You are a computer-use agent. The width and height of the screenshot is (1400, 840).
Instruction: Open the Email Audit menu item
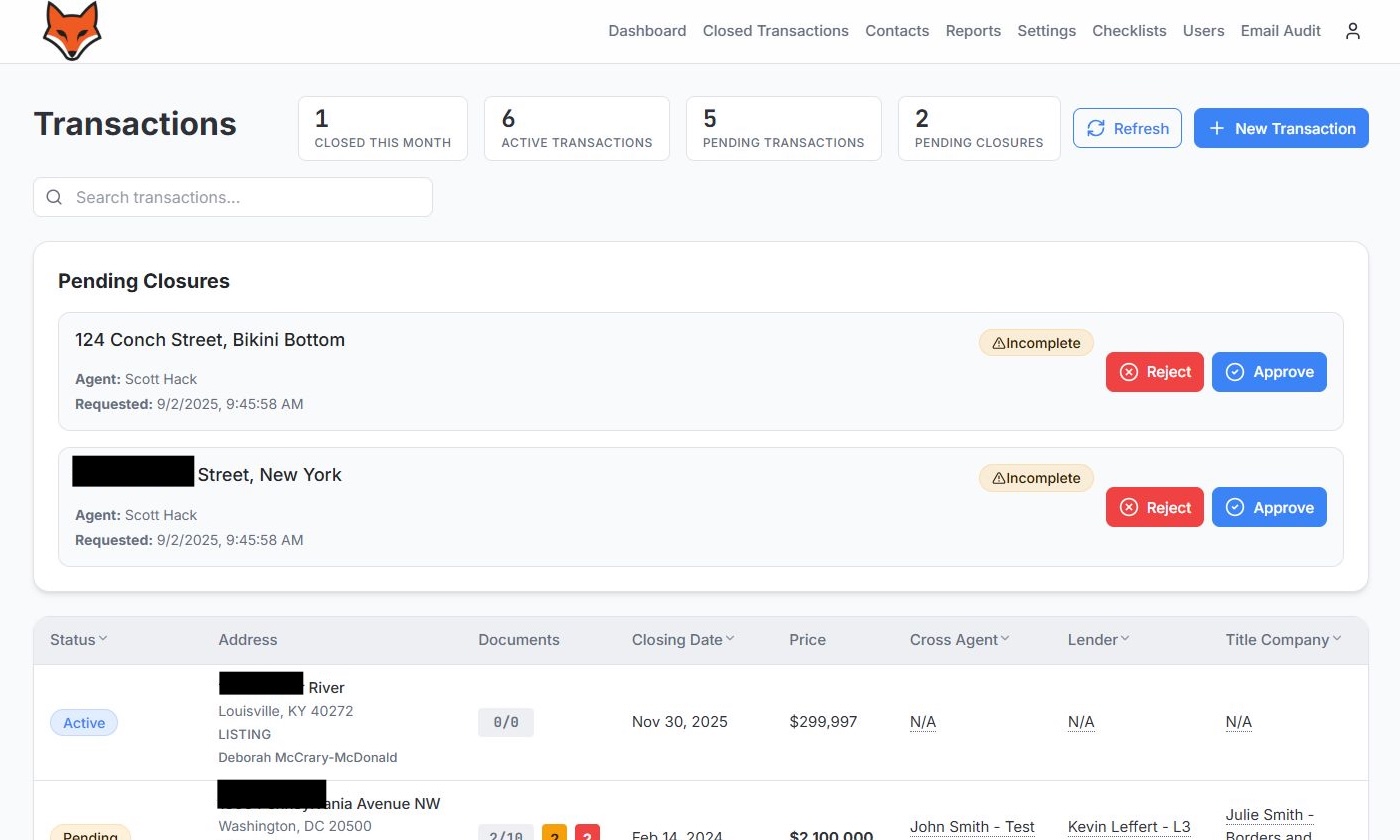[x=1280, y=31]
